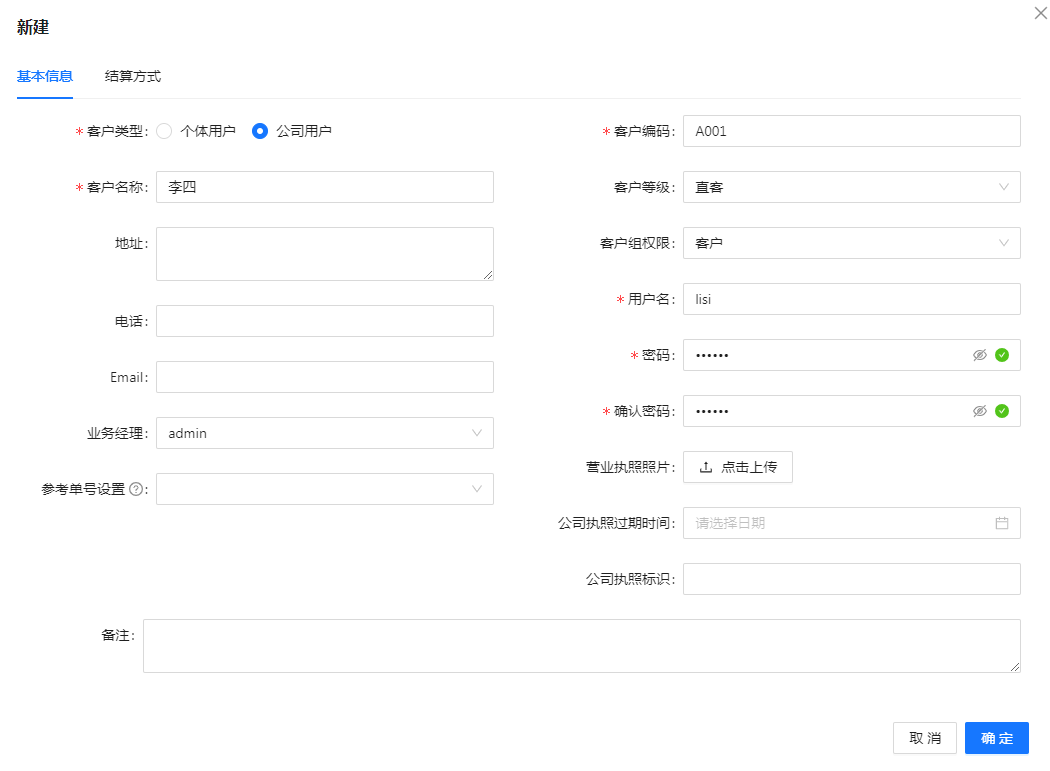Toggle password visibility in 密码 field
Screen dimensions: 1050x771
(980, 355)
